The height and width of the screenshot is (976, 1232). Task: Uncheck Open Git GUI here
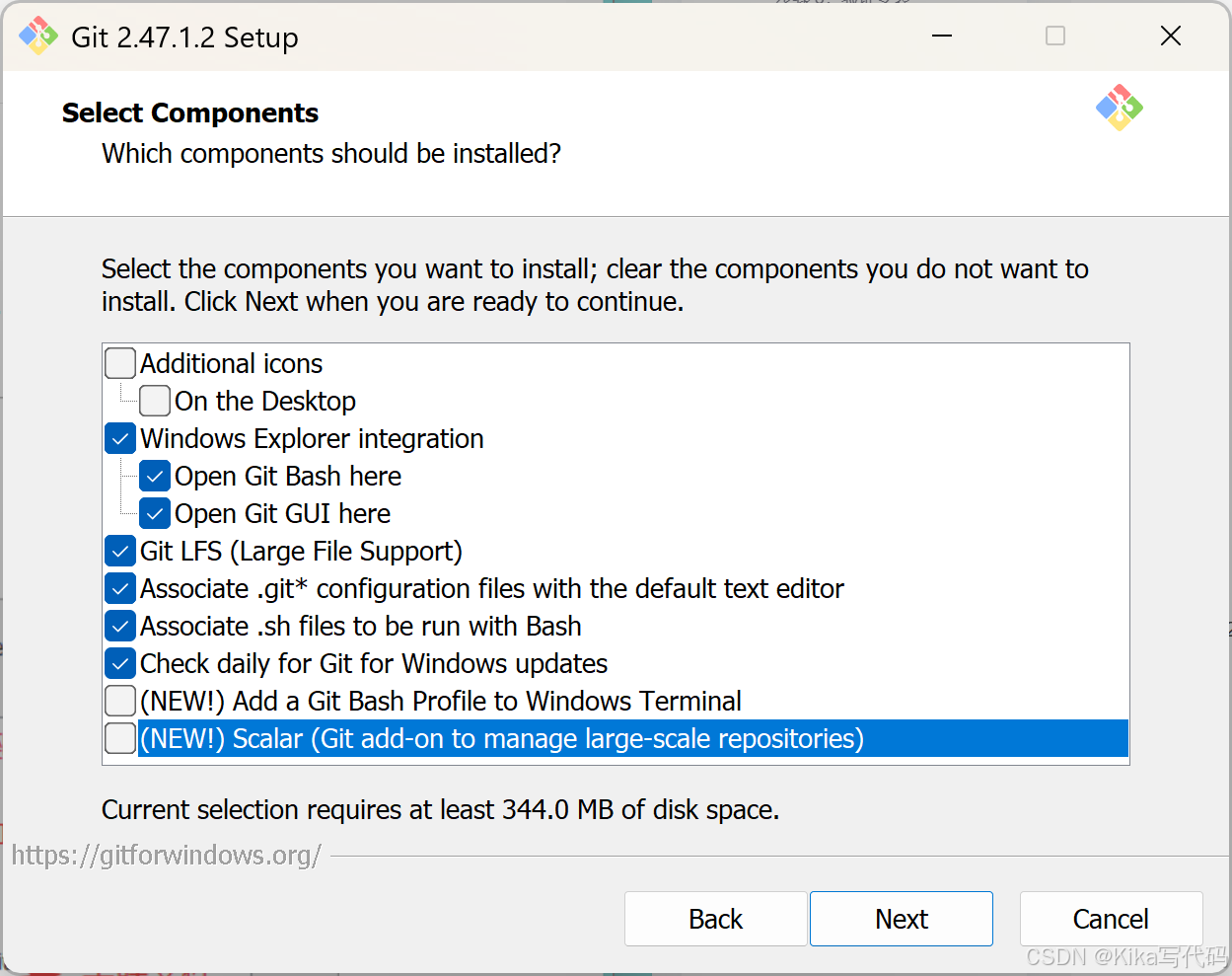coord(155,513)
